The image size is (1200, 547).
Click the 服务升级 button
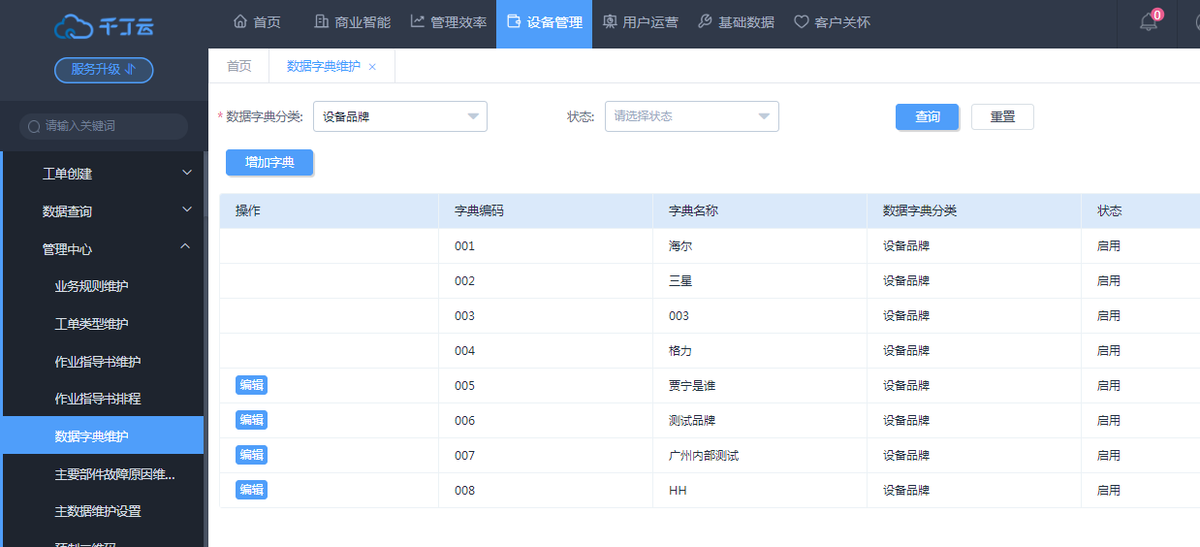[x=104, y=70]
